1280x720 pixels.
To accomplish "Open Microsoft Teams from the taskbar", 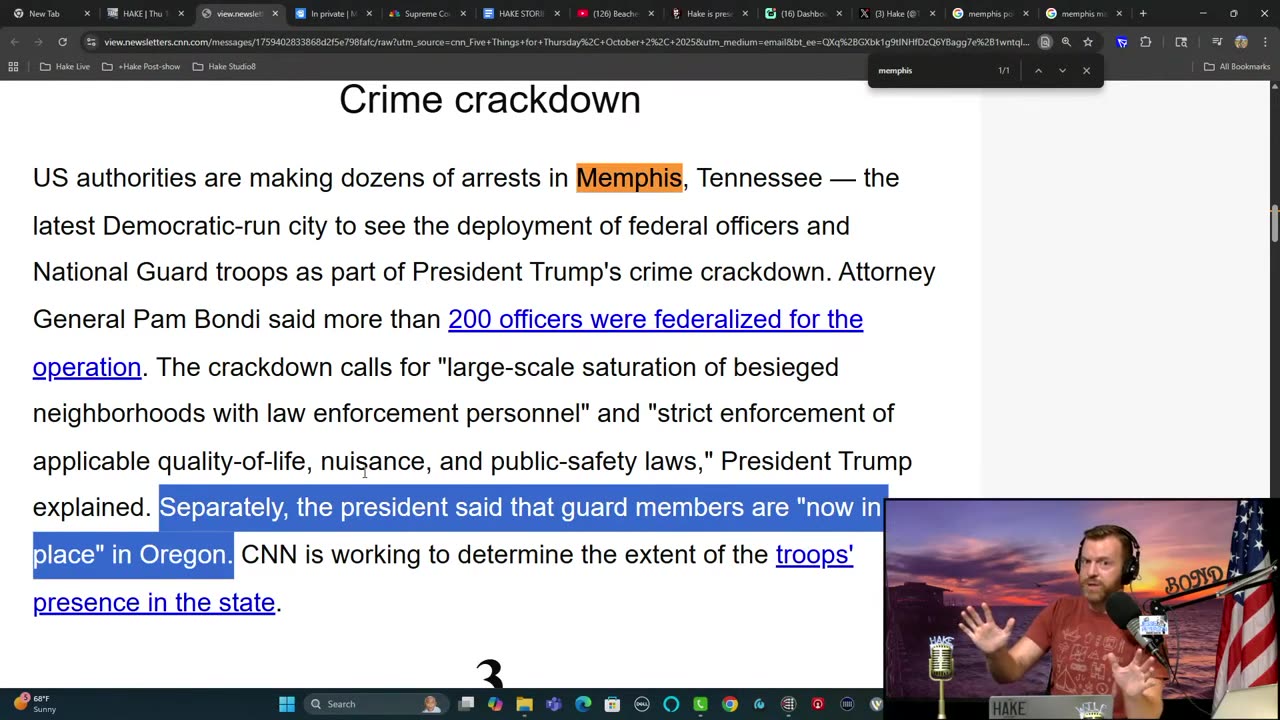I will 554,704.
